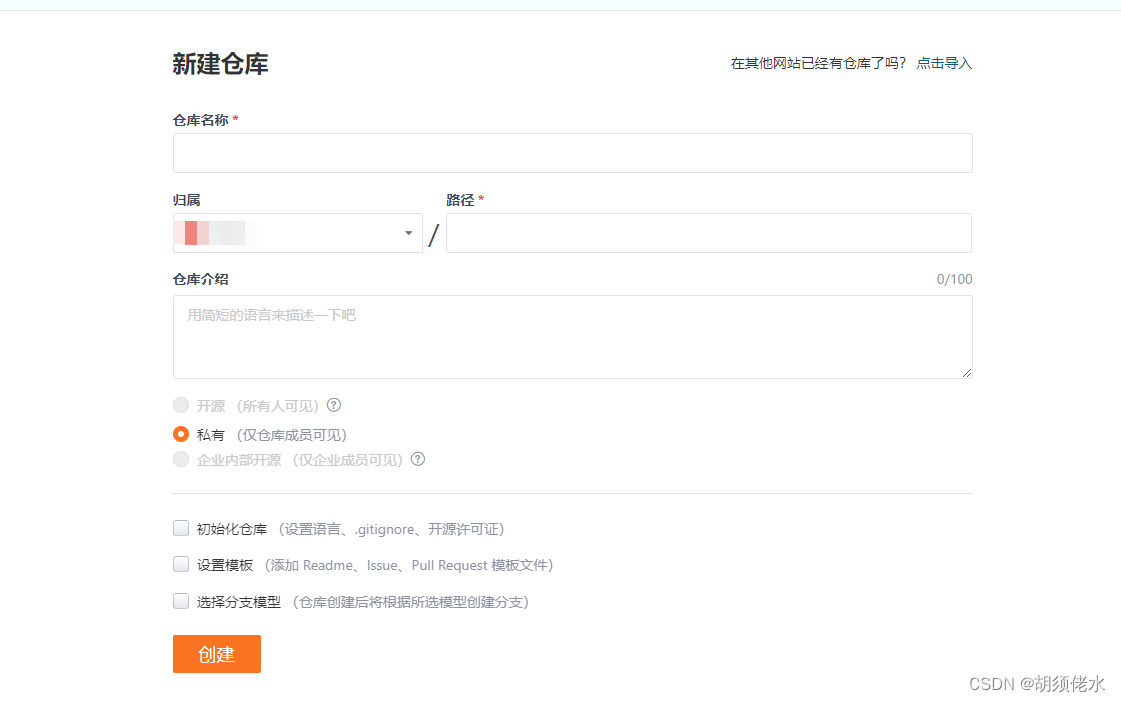Click the 仓库创建后将根据所选模型创建分支 hint text
1121x702 pixels.
click(410, 602)
